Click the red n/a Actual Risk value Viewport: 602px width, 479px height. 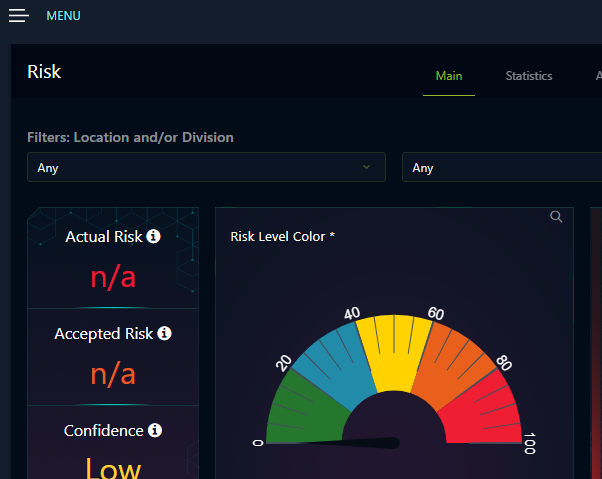click(x=112, y=277)
